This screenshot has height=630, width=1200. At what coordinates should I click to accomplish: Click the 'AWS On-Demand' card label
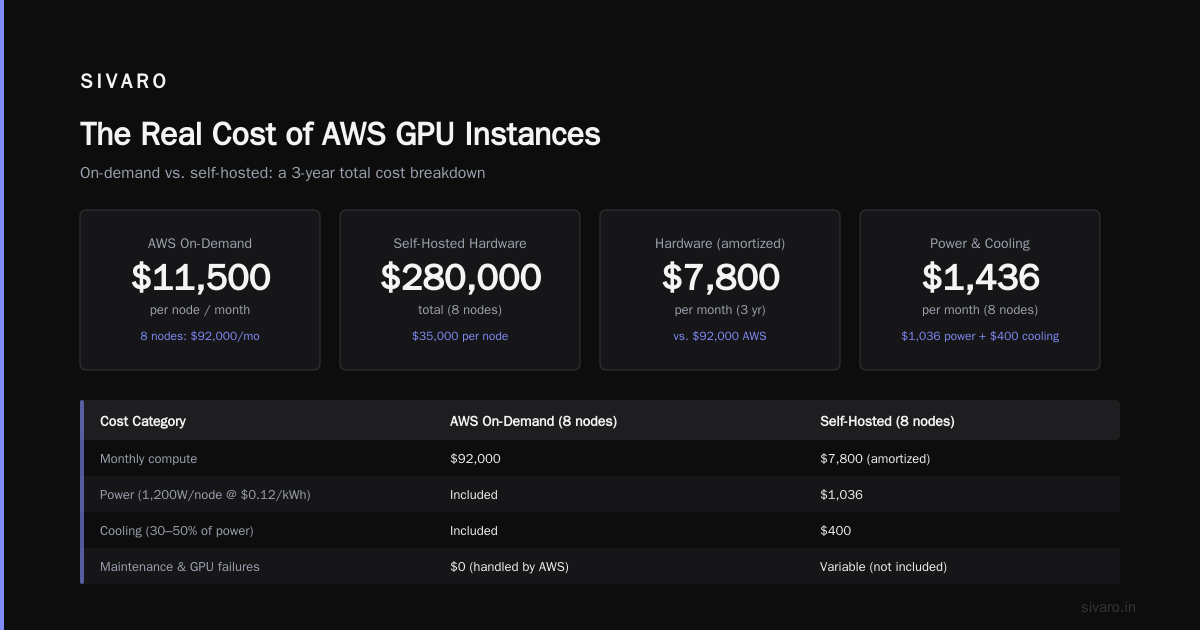tap(200, 243)
